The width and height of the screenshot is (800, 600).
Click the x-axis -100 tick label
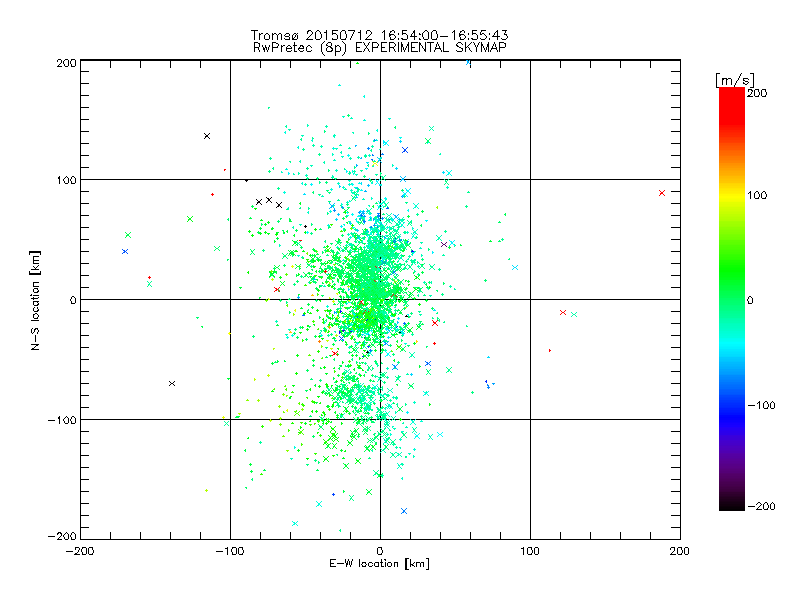tap(230, 551)
